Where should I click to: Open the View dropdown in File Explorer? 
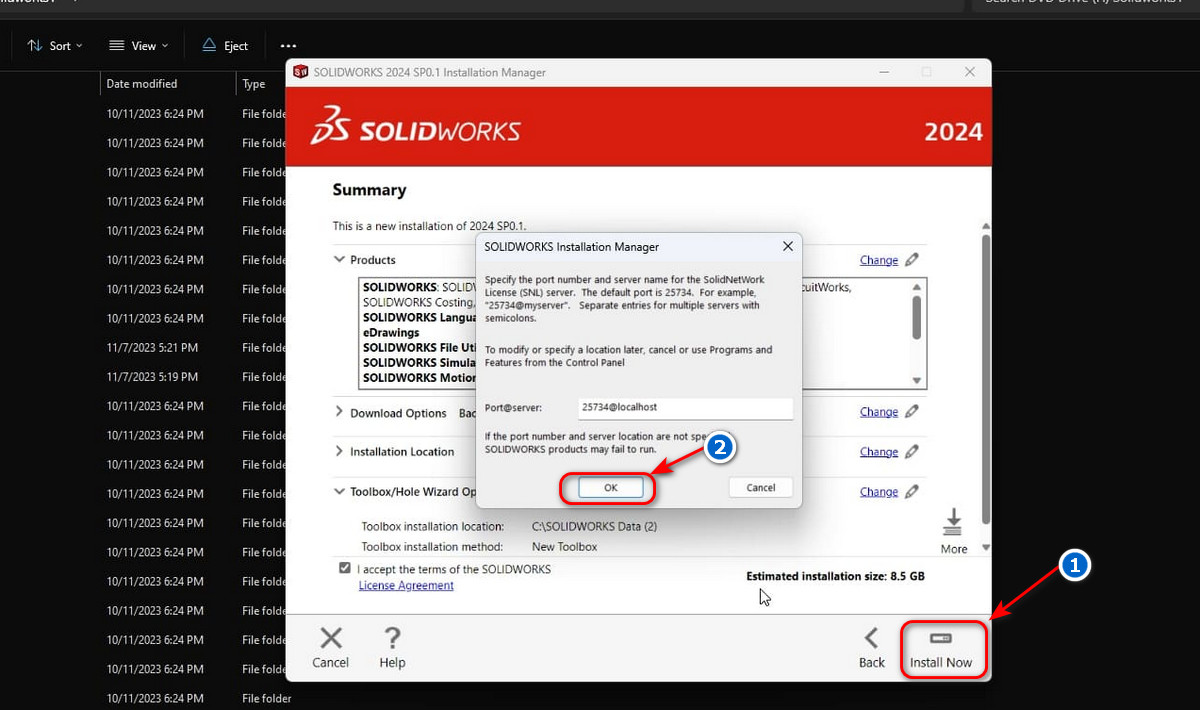click(139, 46)
